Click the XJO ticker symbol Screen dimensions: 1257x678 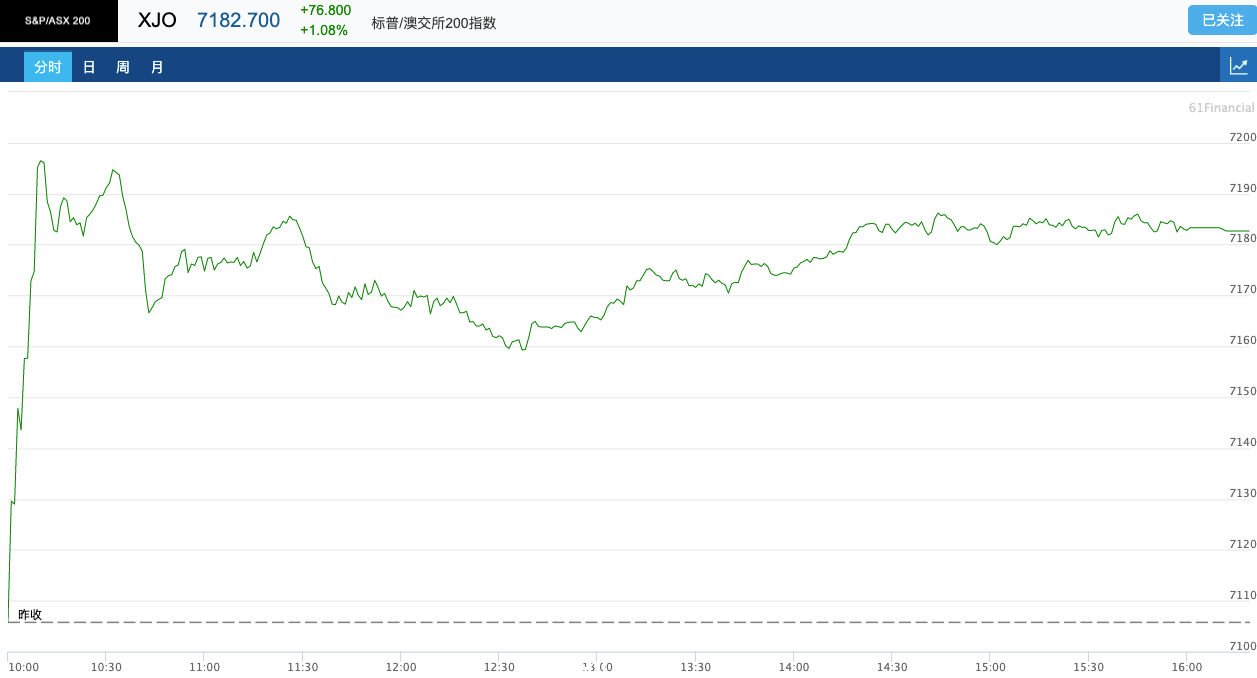click(x=157, y=20)
